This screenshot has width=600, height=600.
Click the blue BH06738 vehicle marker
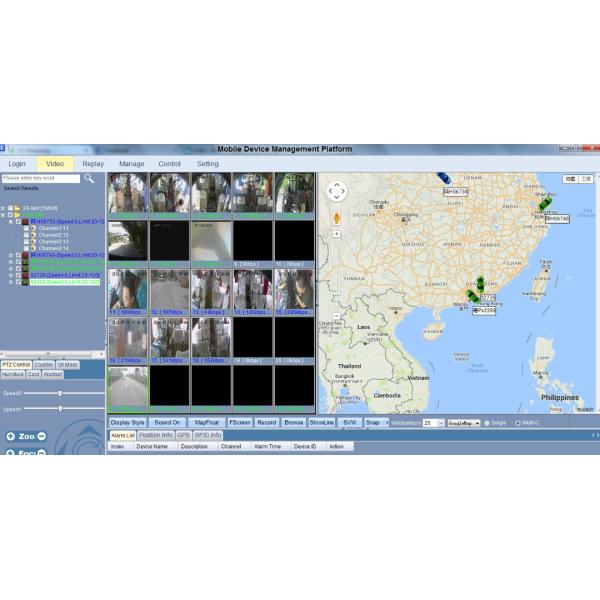click(x=444, y=178)
